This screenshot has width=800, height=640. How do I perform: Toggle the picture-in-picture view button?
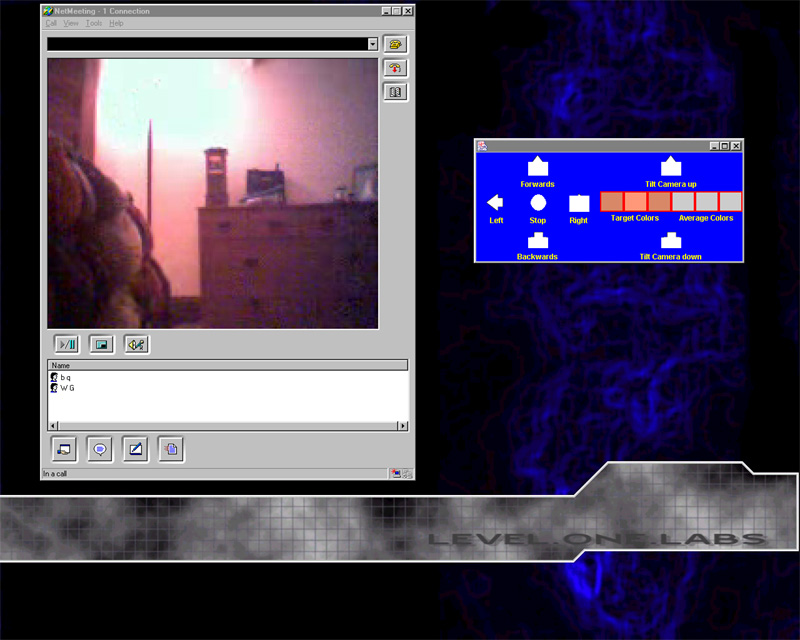tap(101, 344)
